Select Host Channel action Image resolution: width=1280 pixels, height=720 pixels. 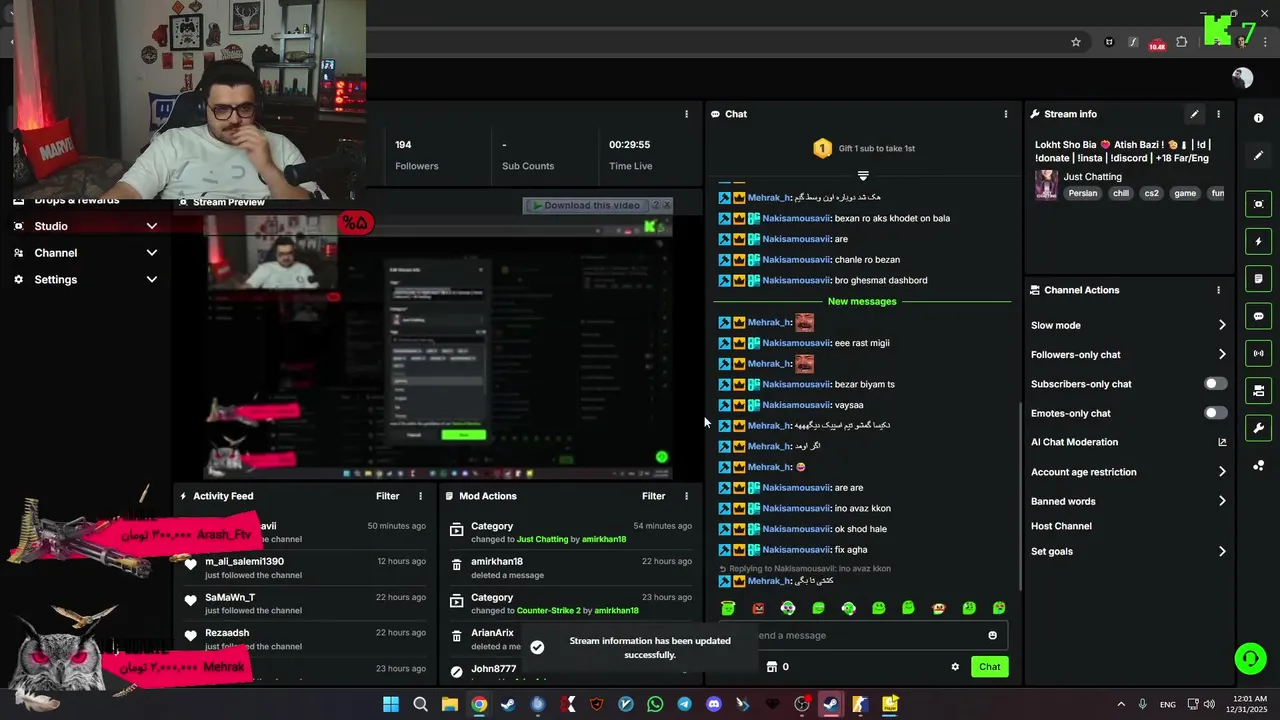(1061, 526)
